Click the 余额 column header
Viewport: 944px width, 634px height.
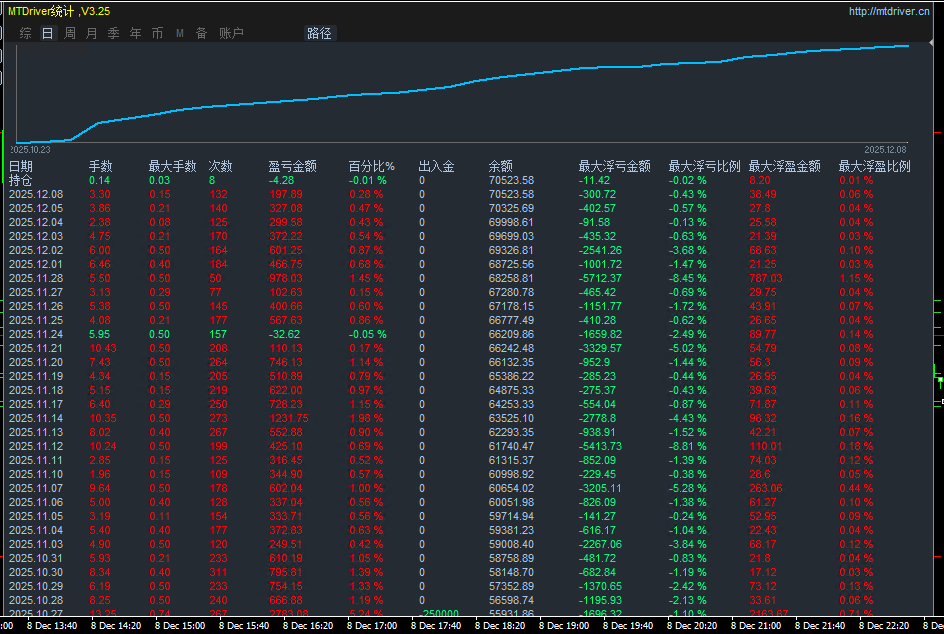[500, 166]
